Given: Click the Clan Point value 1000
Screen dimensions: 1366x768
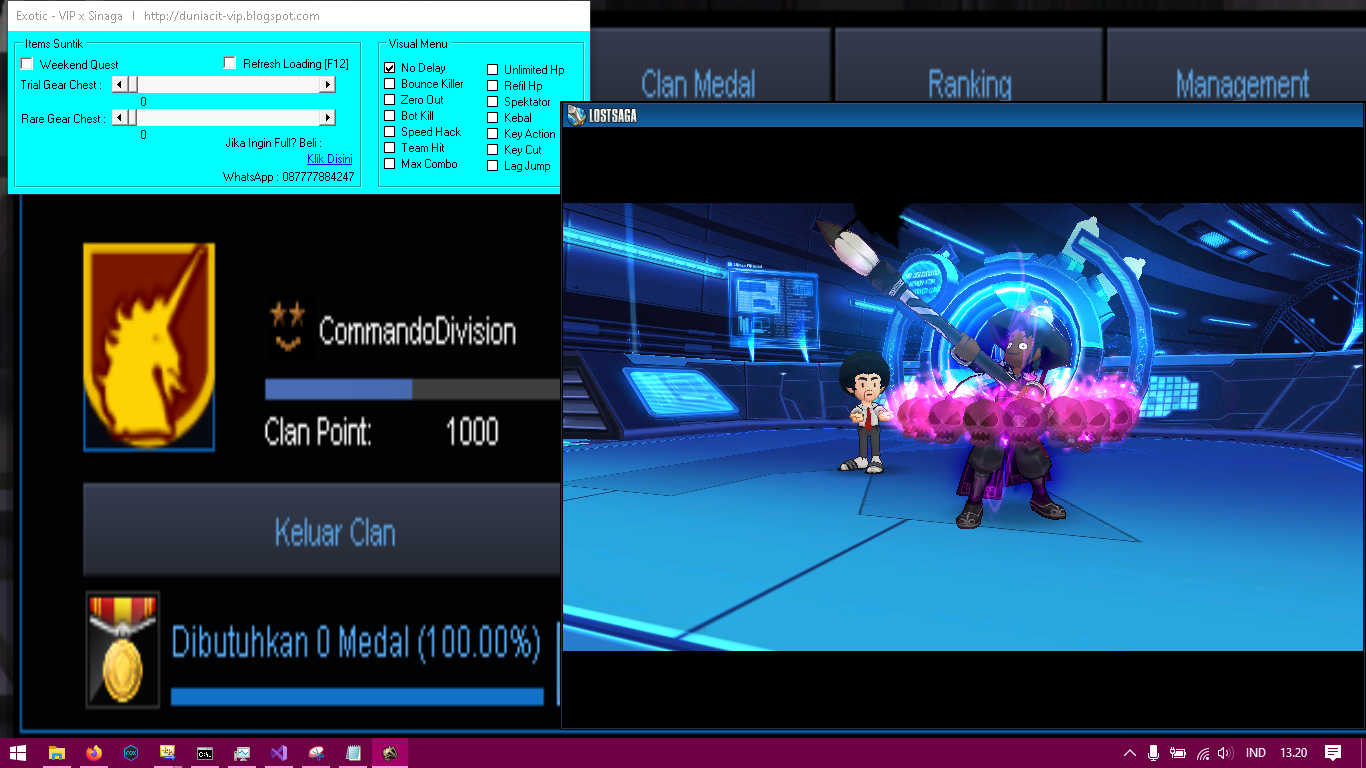Looking at the screenshot, I should (x=472, y=432).
